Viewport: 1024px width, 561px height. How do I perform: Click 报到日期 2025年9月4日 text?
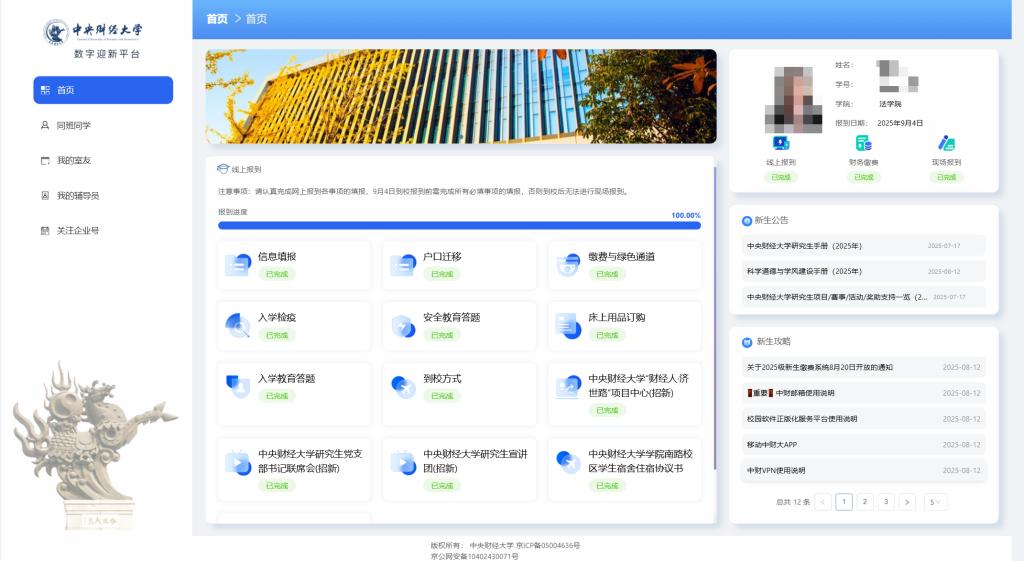[x=879, y=123]
